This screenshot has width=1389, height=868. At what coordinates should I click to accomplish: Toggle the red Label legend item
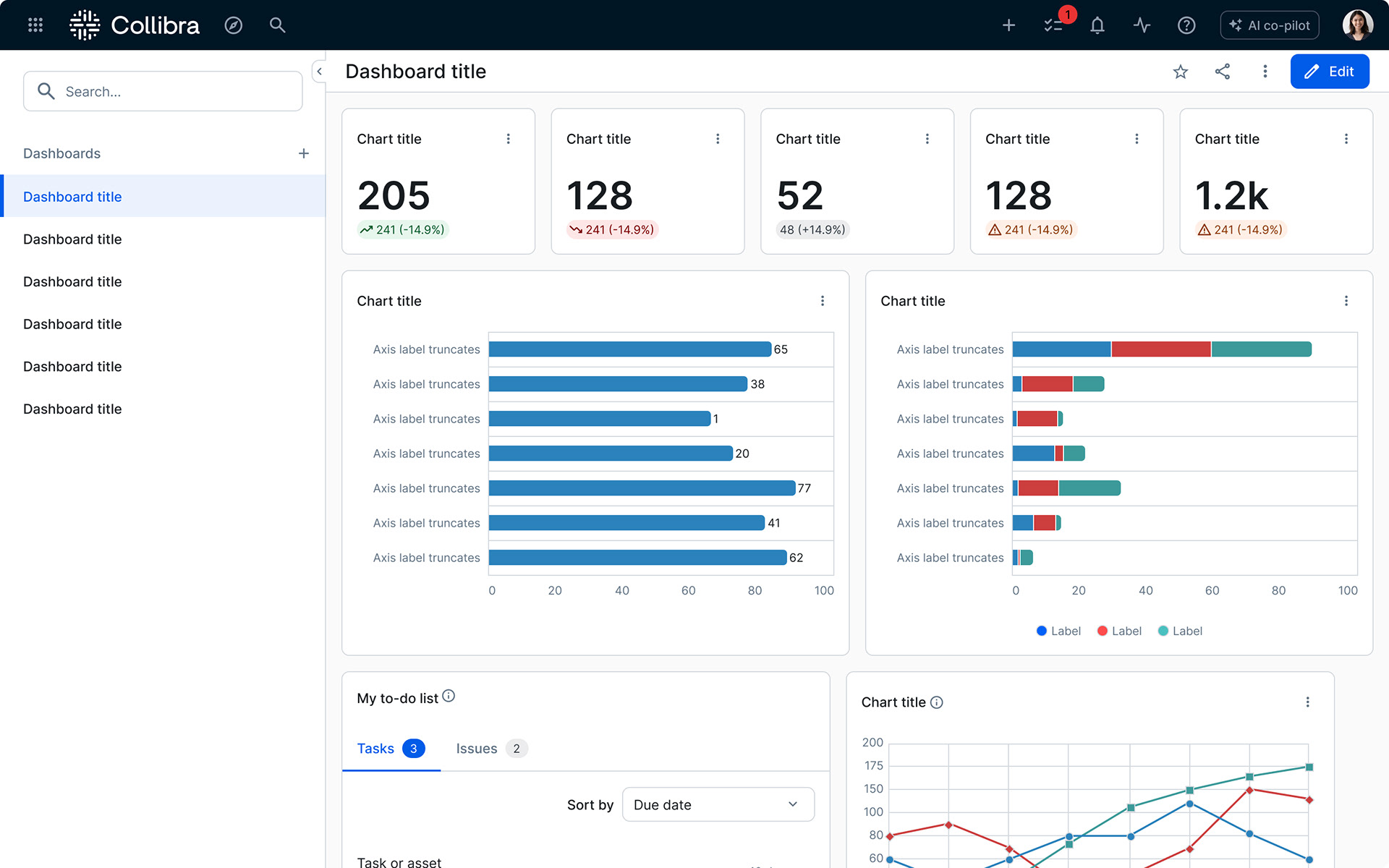point(1119,631)
